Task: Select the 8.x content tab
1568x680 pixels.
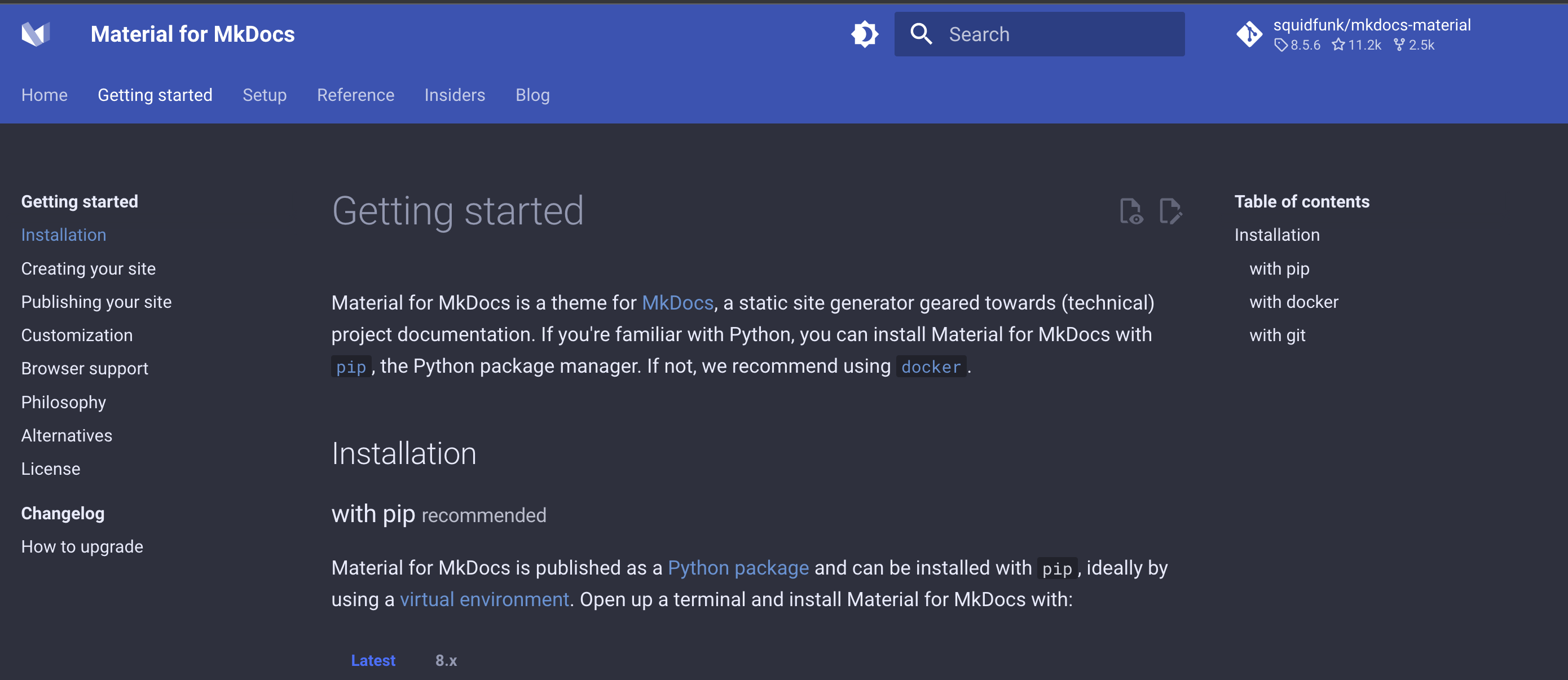Action: (446, 660)
